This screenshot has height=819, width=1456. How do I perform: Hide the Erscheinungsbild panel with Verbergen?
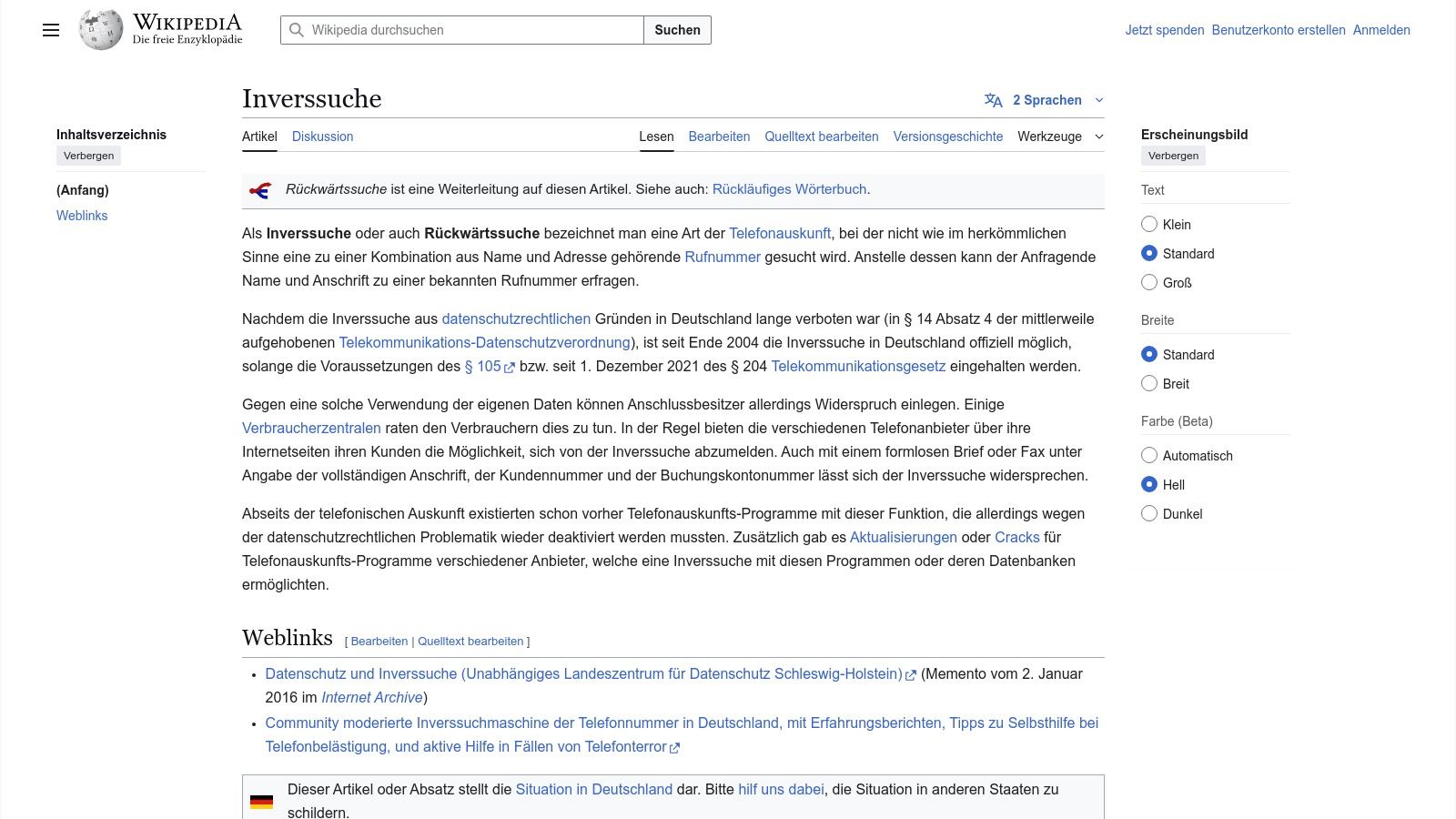tap(1173, 156)
